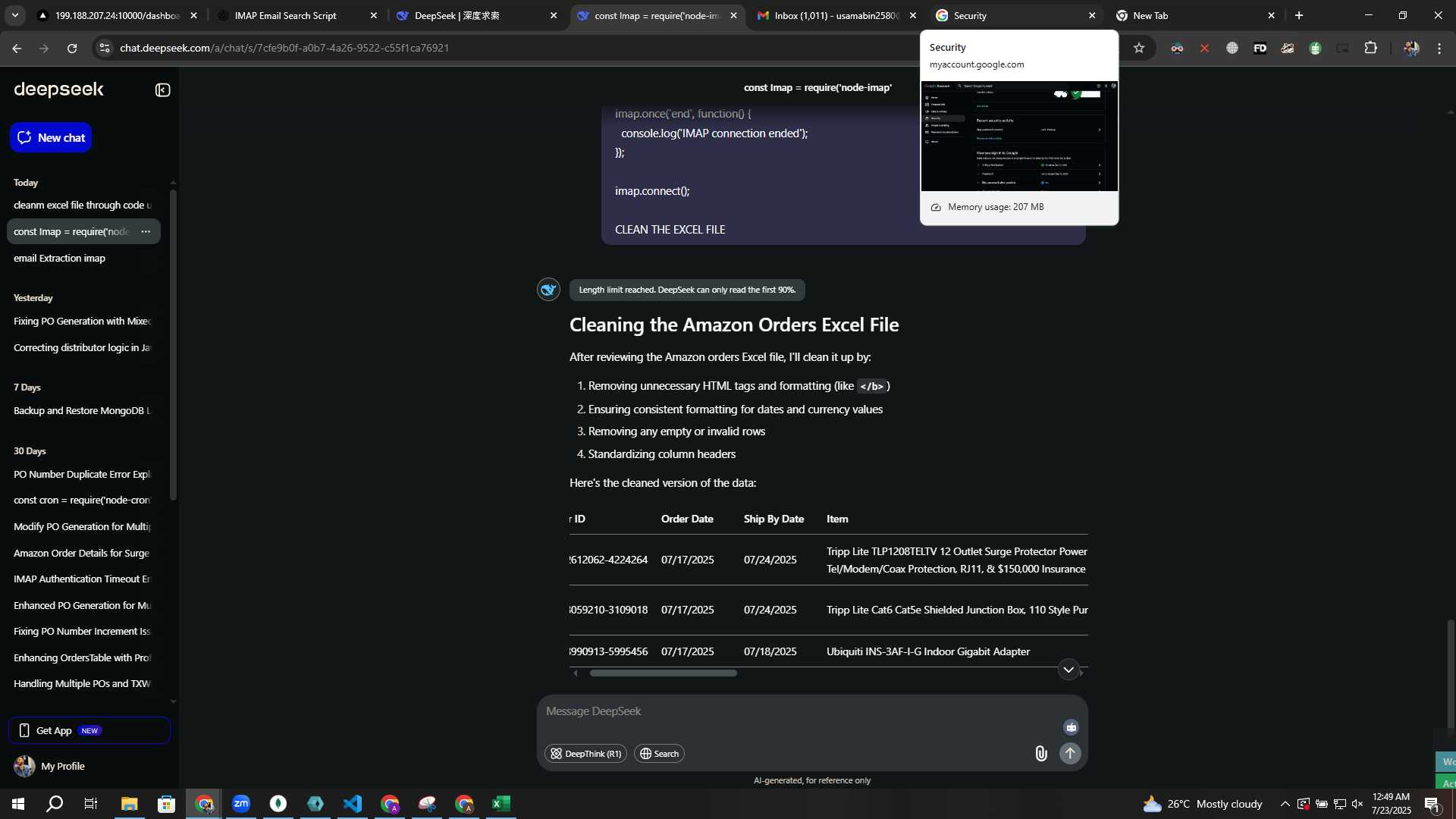Switch to the 199.188.207.24 dashboard tab

(118, 15)
